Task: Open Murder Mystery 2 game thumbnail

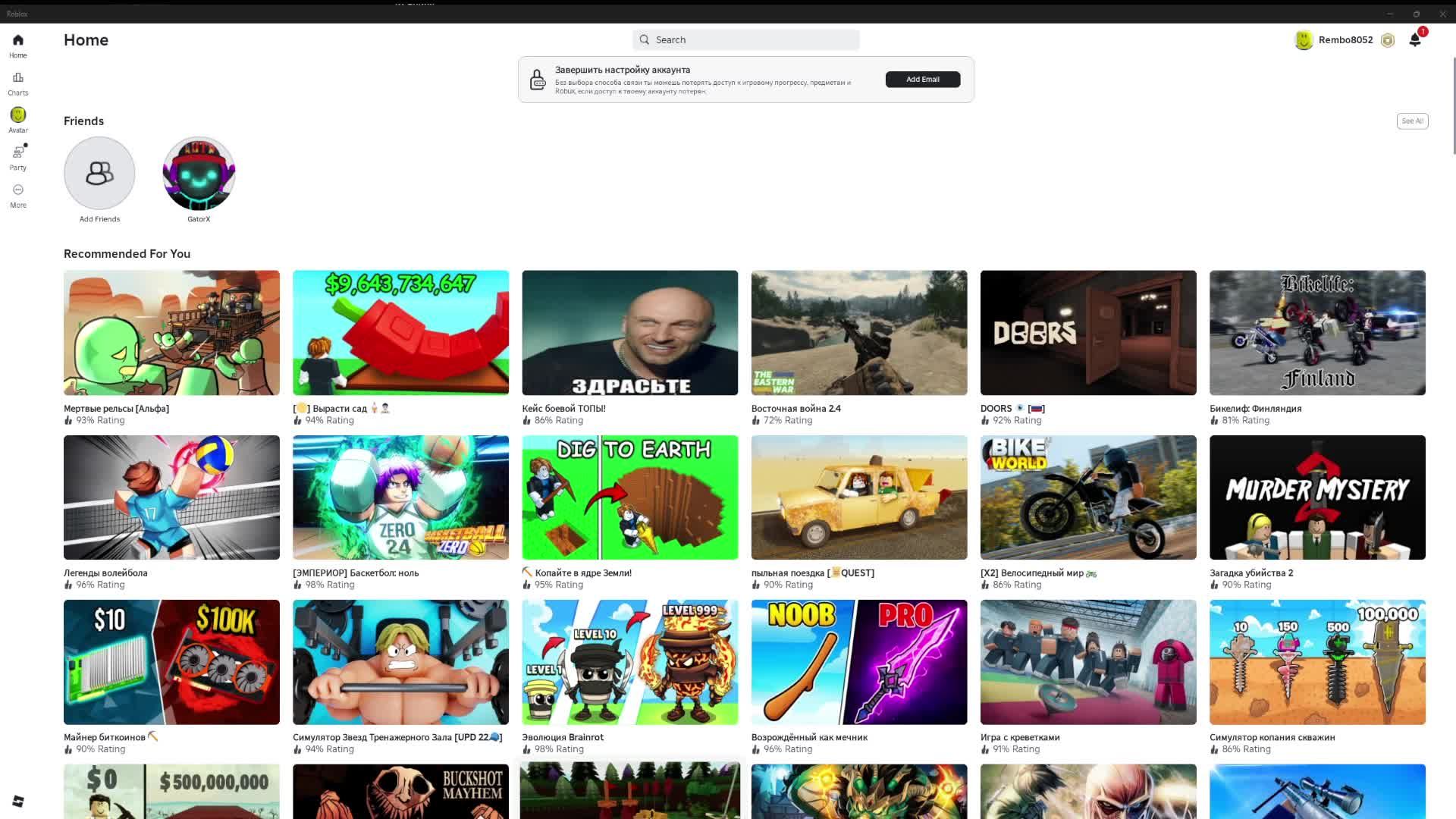Action: coord(1316,497)
